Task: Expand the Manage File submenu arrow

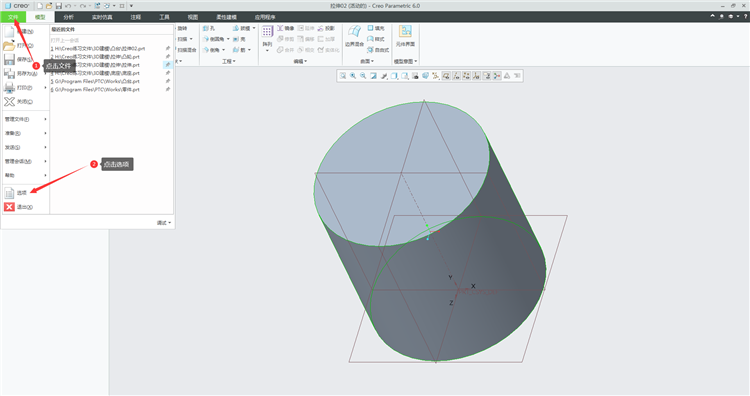Action: [x=45, y=119]
